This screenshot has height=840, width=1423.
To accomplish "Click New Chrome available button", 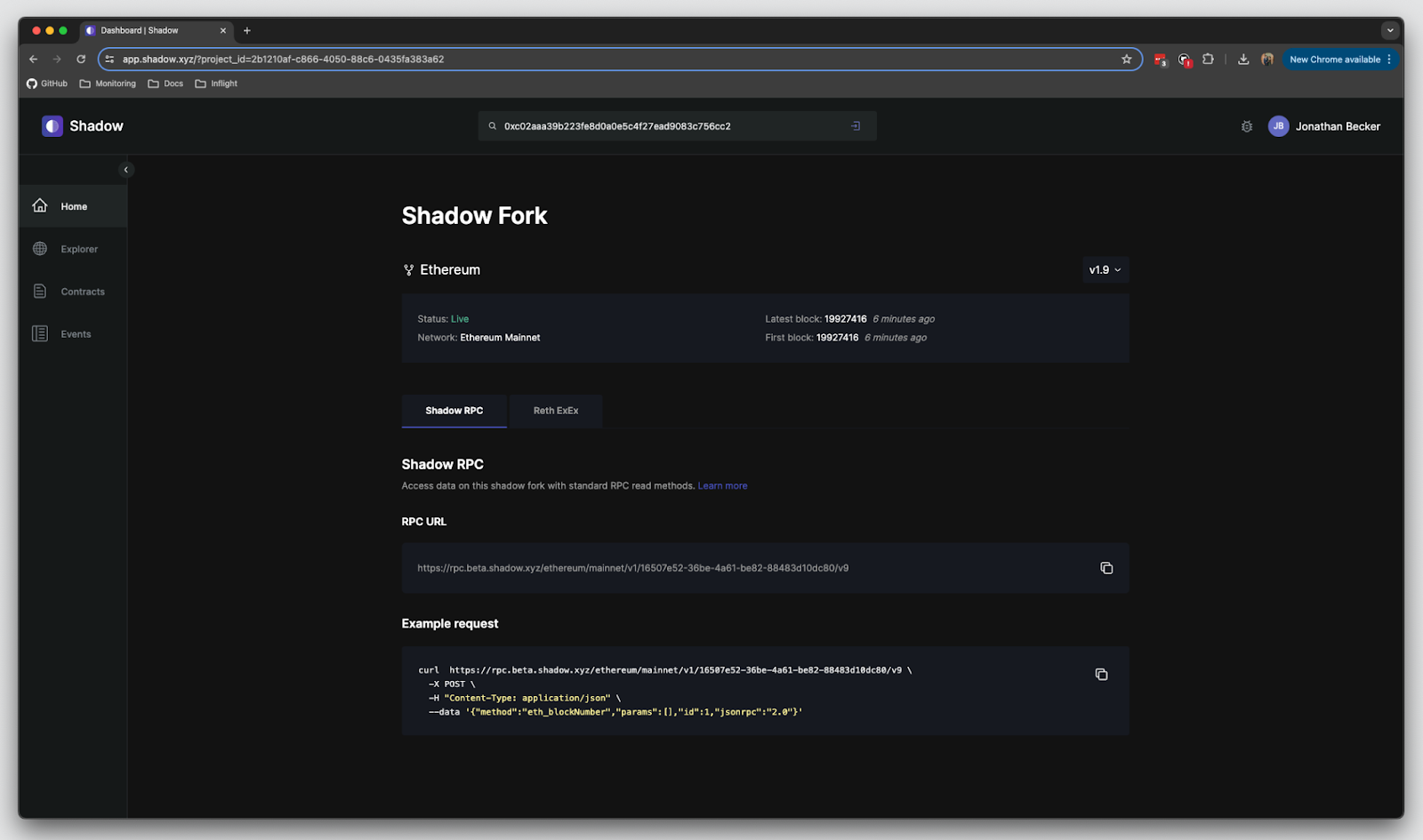I will point(1340,60).
